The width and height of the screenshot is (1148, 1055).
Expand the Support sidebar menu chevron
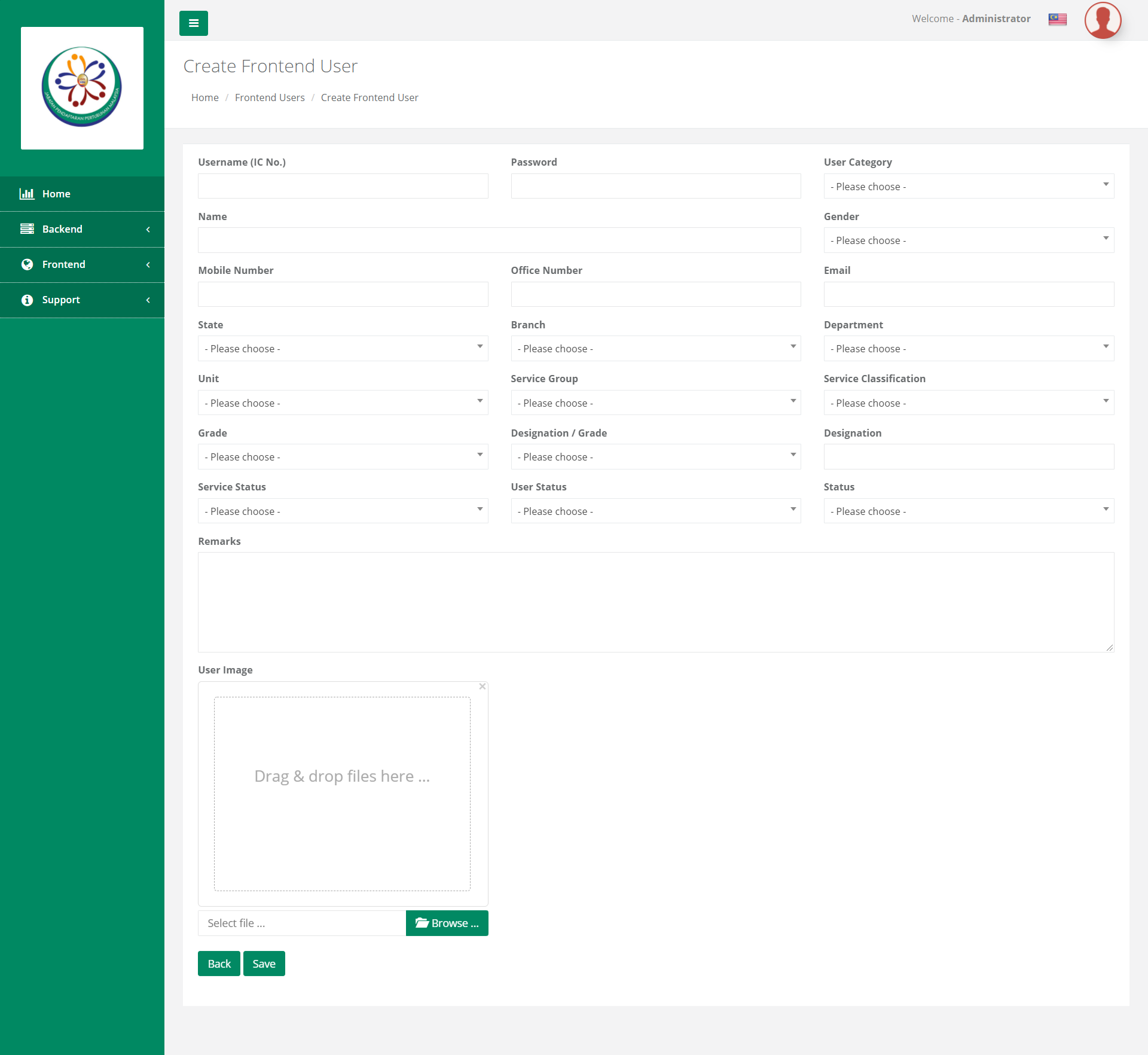(x=148, y=300)
